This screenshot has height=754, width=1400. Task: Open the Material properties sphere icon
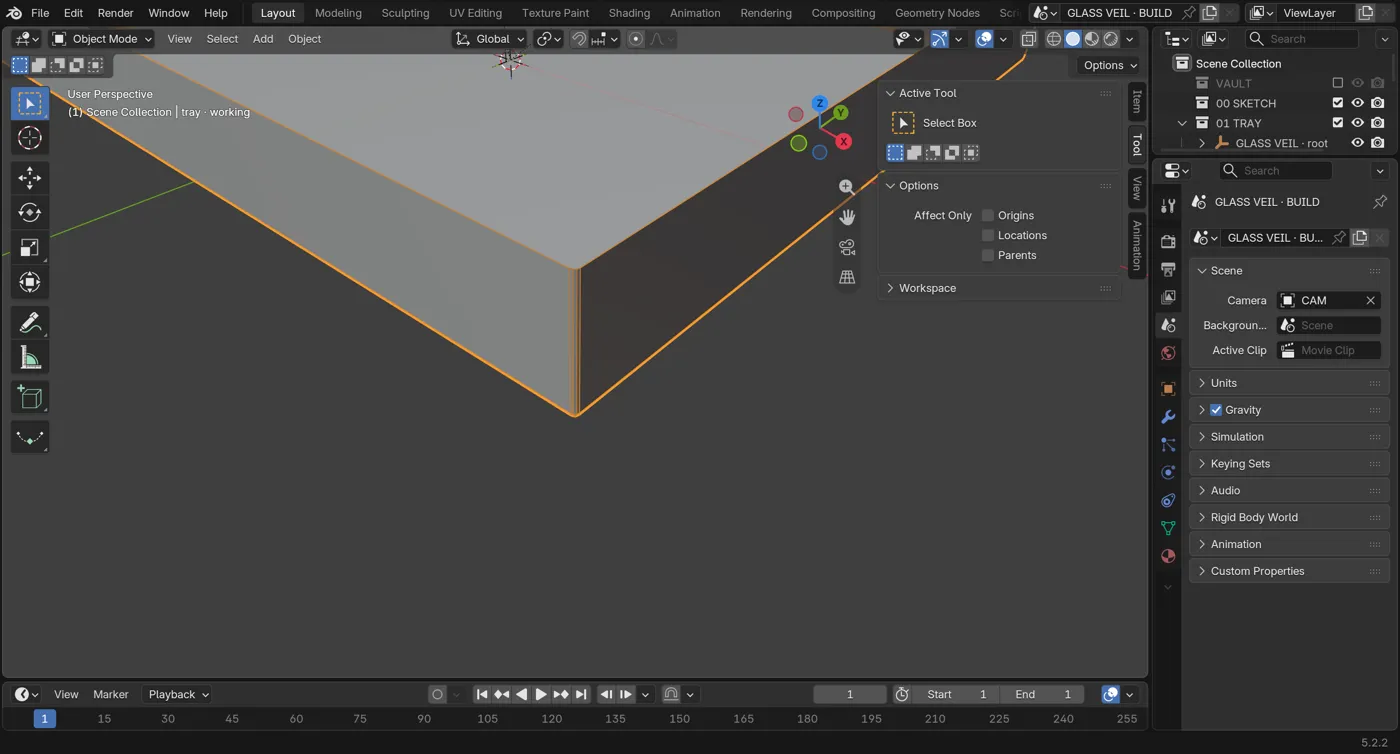pos(1168,556)
